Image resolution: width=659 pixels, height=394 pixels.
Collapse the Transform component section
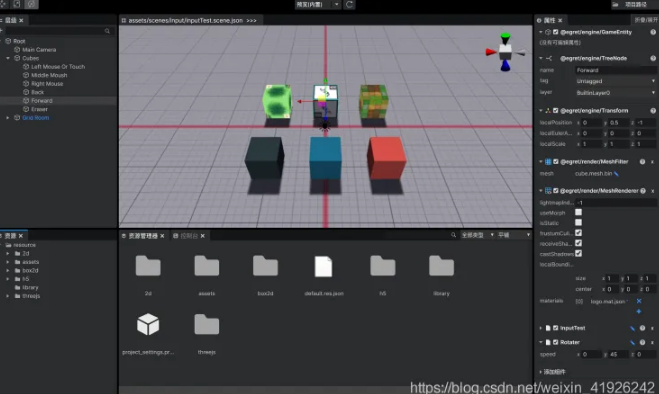point(541,111)
